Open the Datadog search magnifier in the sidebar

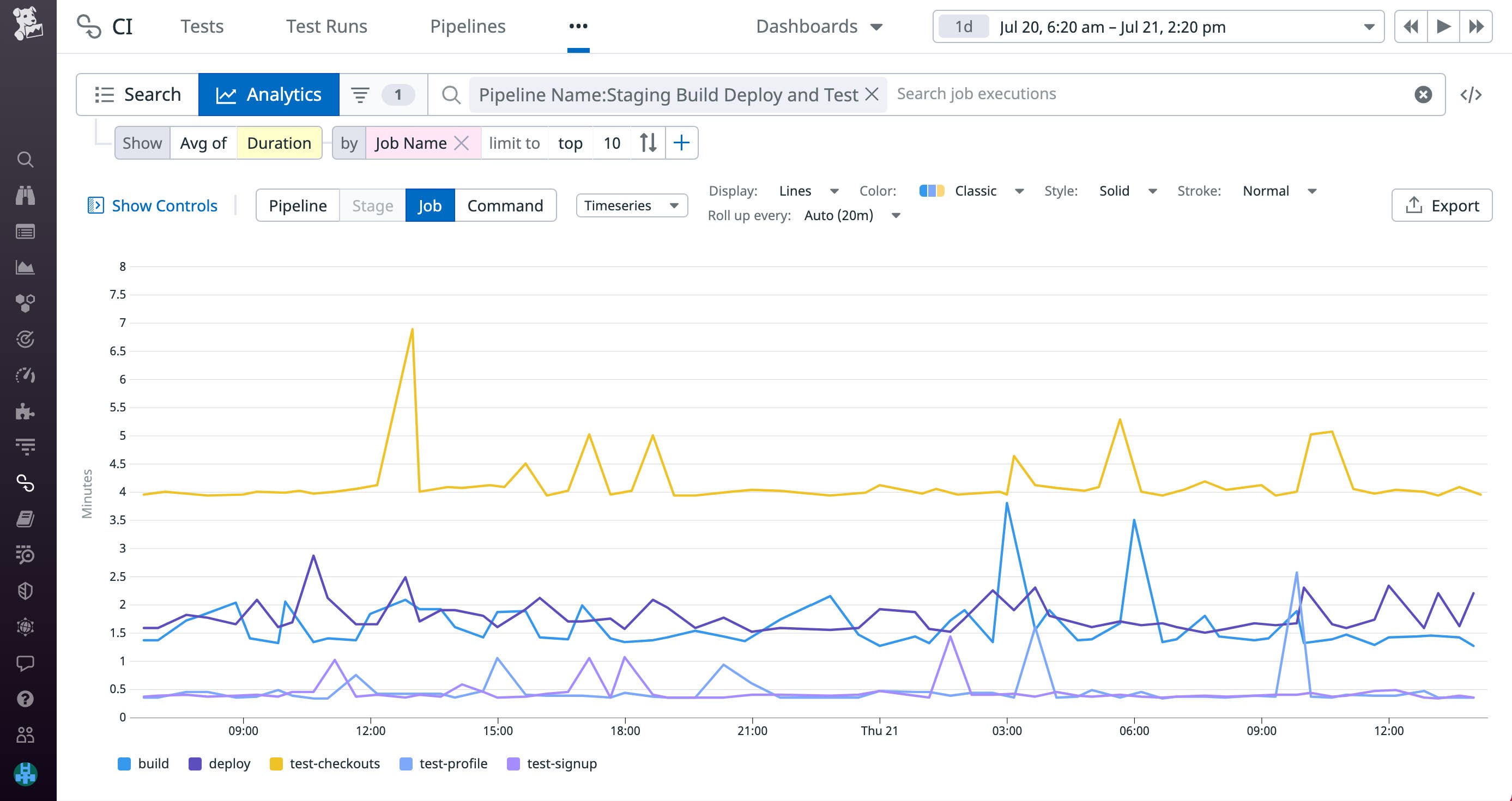26,159
